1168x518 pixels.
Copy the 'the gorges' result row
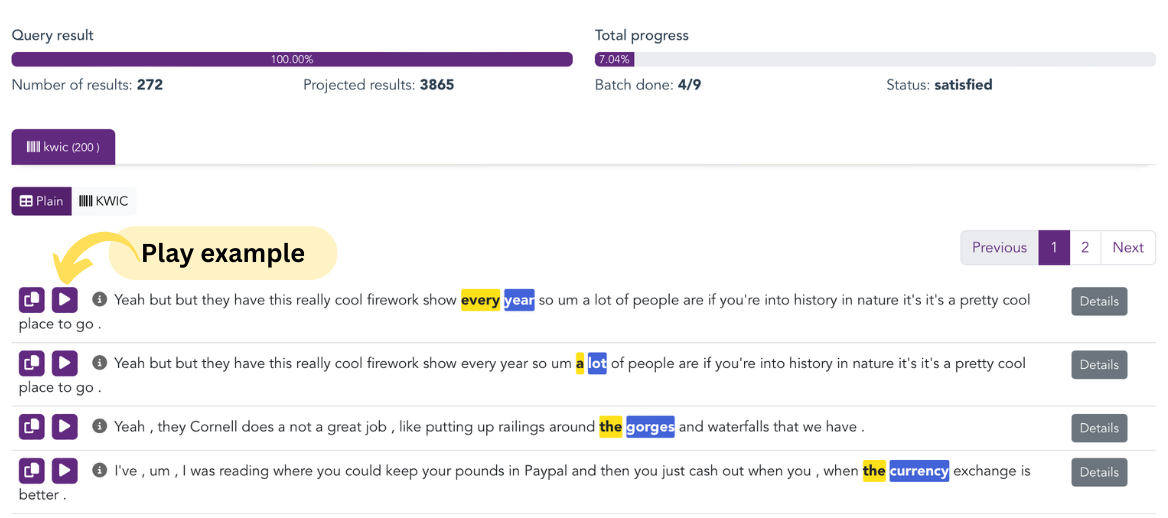click(31, 427)
